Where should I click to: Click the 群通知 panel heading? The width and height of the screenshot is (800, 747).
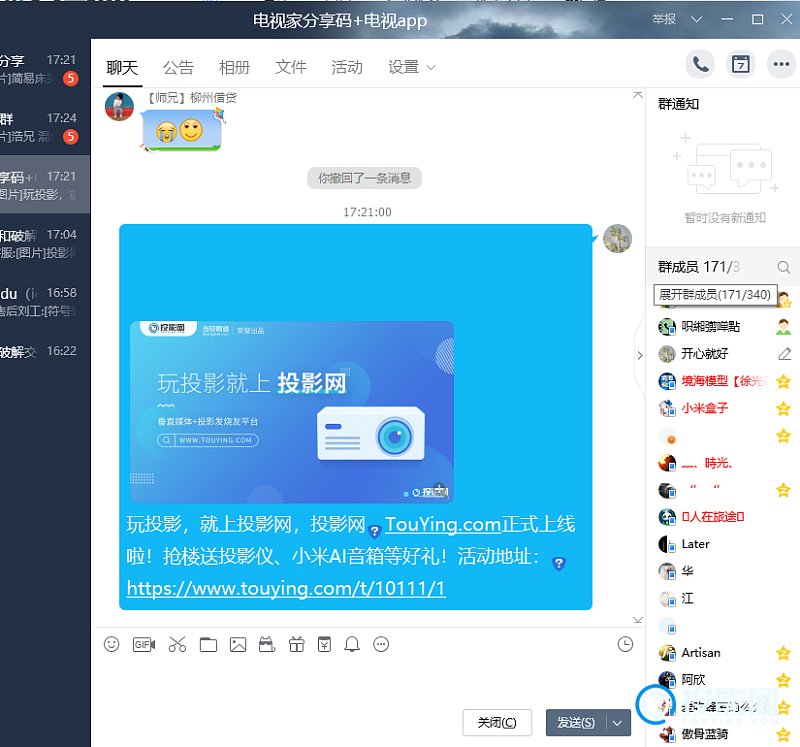tap(678, 104)
